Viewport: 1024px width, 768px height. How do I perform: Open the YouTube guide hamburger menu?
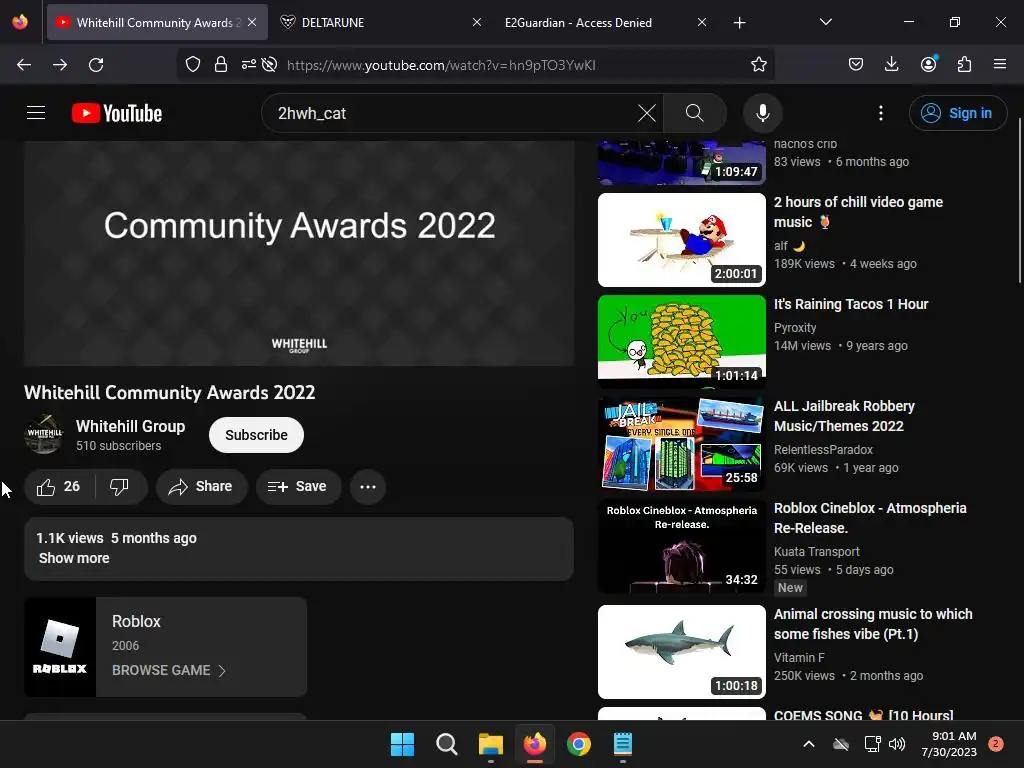[x=36, y=113]
